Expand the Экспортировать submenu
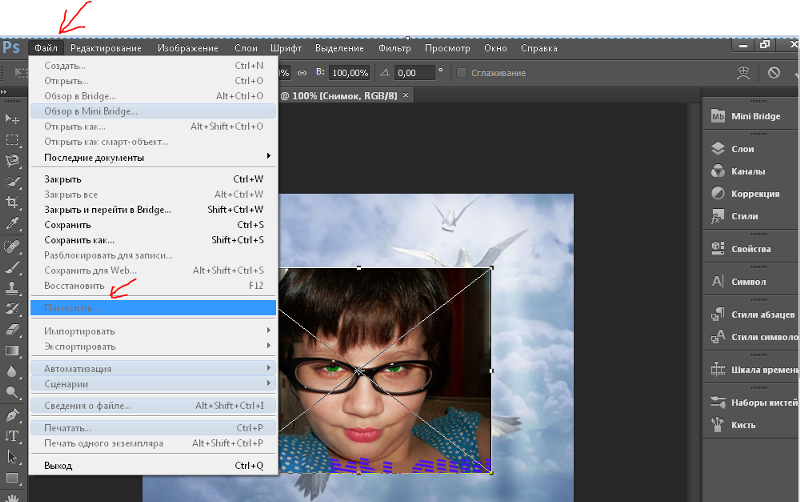This screenshot has width=800, height=502. coord(153,346)
